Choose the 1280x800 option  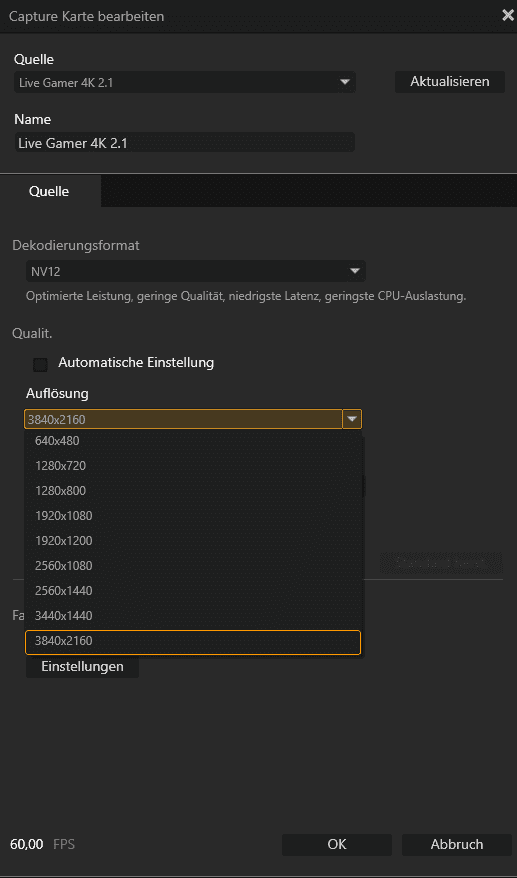click(193, 491)
